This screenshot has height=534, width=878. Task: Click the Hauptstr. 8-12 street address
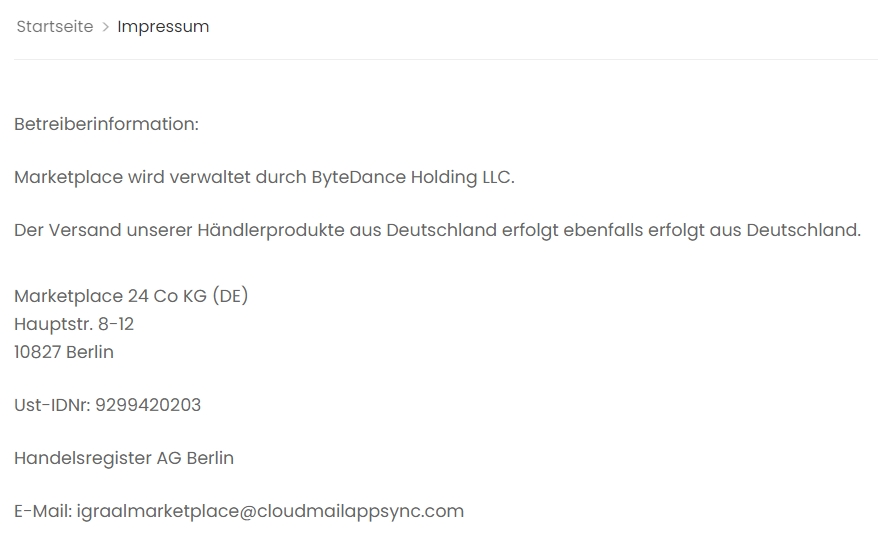[74, 324]
